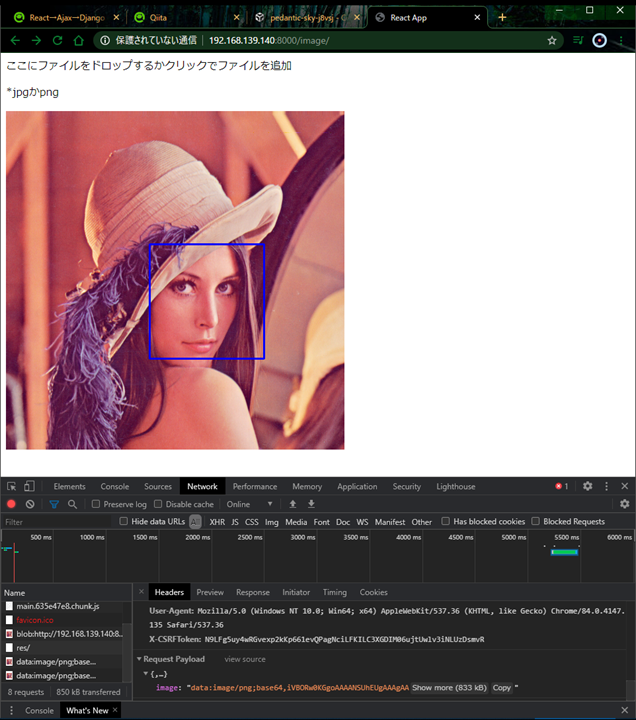636x720 pixels.
Task: Click the view source link
Action: point(245,659)
